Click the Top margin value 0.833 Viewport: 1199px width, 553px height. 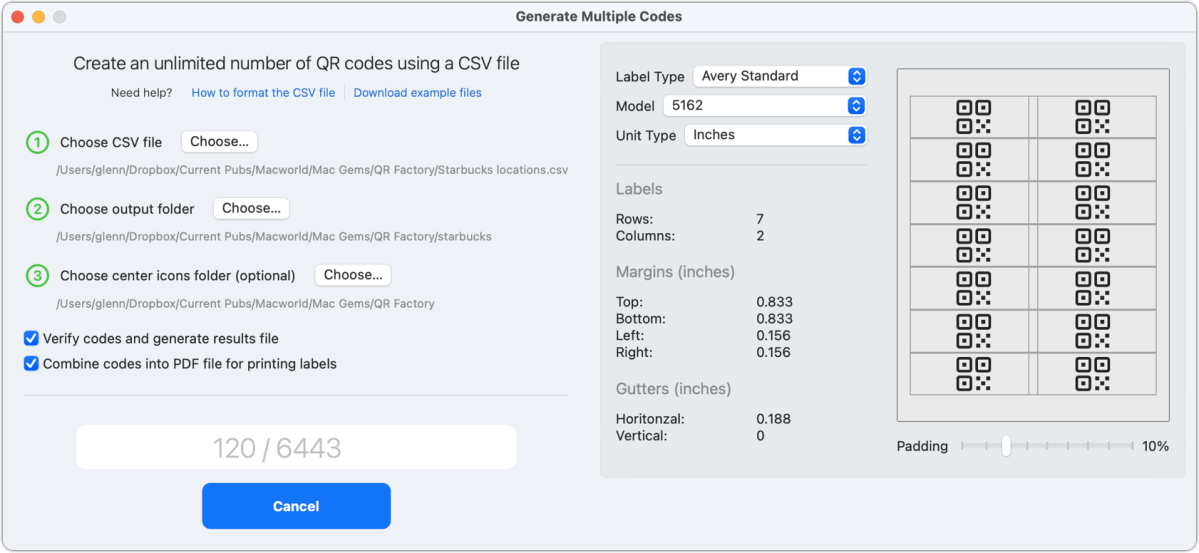(x=775, y=302)
